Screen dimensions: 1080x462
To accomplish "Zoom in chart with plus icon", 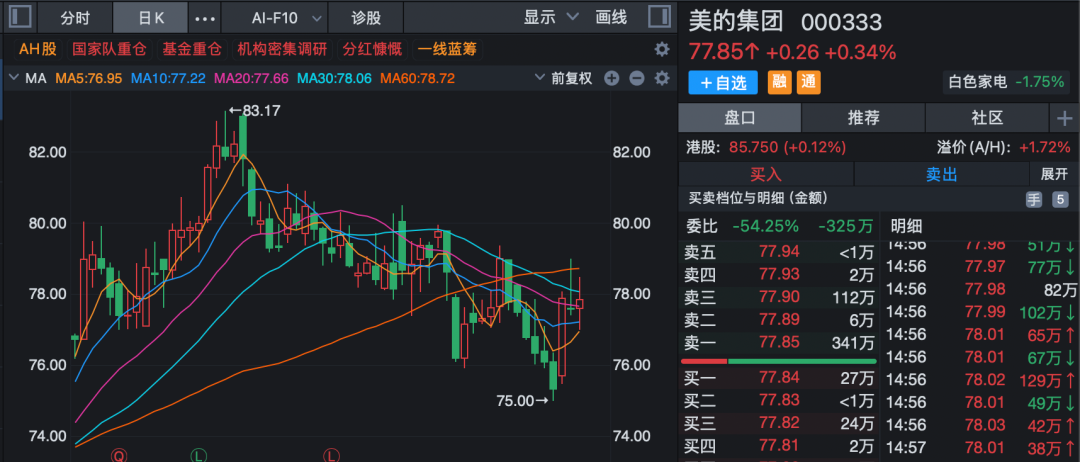I will [x=612, y=79].
